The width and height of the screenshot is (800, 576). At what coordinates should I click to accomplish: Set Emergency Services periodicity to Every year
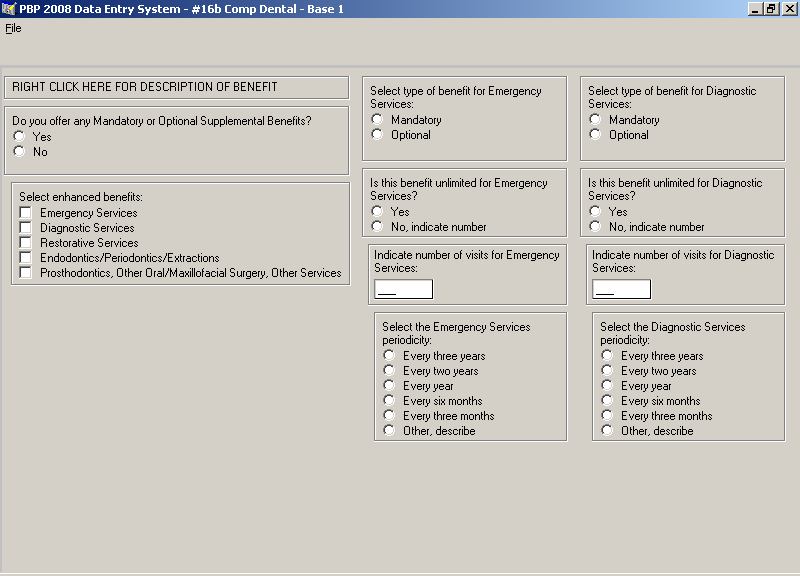point(389,385)
